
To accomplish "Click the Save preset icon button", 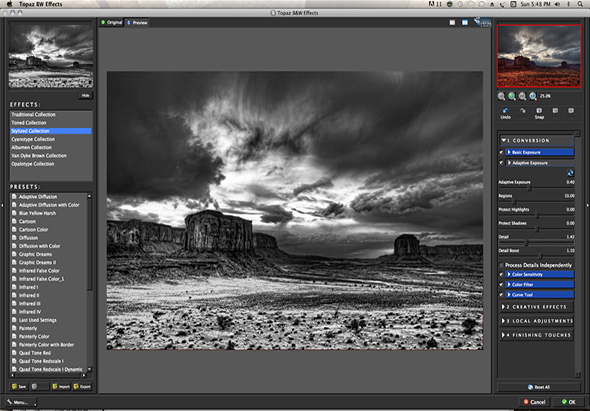I will [19, 387].
